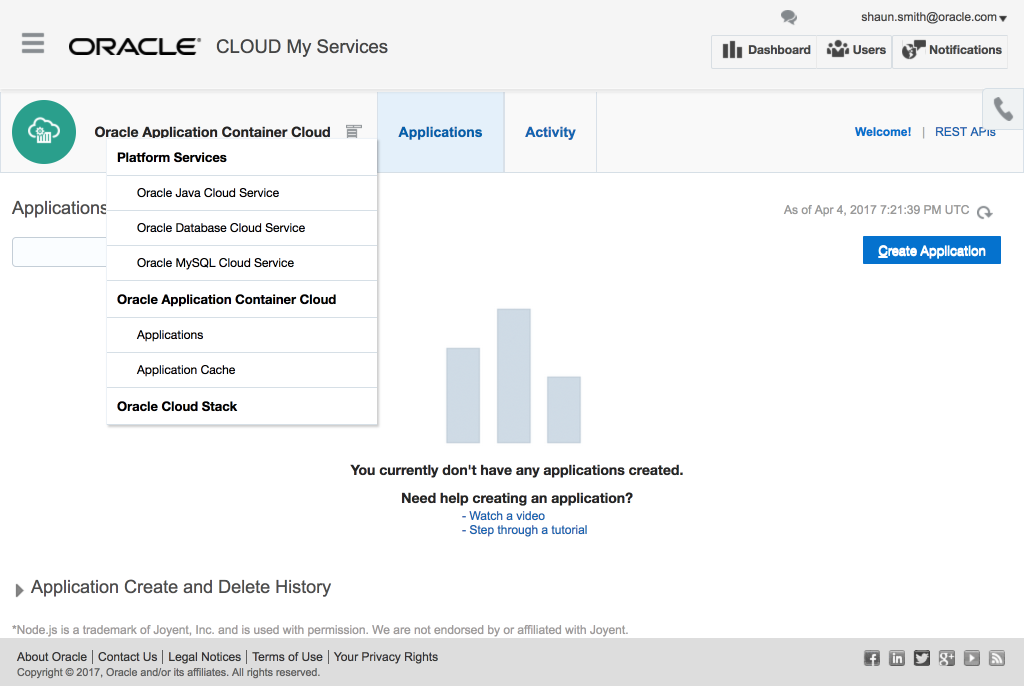Open Oracle's Twitter page
Viewport: 1024px width, 690px height.
pos(921,658)
